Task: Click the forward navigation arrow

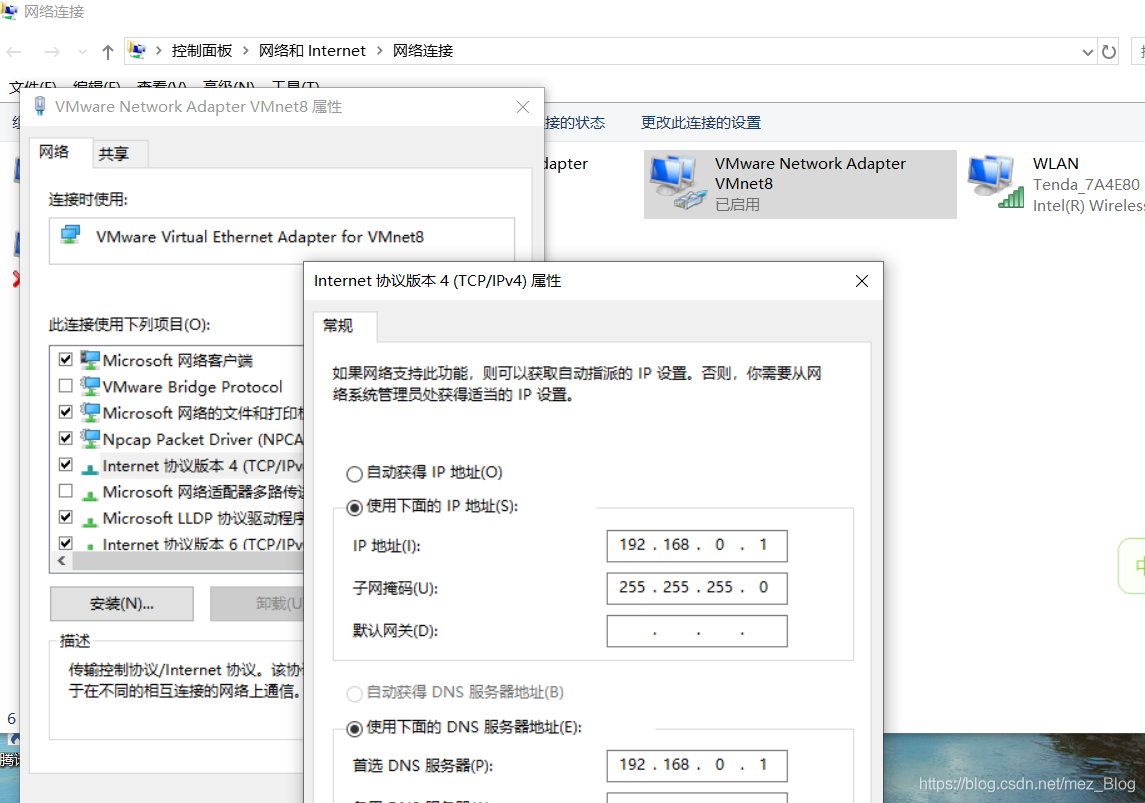Action: (x=52, y=52)
